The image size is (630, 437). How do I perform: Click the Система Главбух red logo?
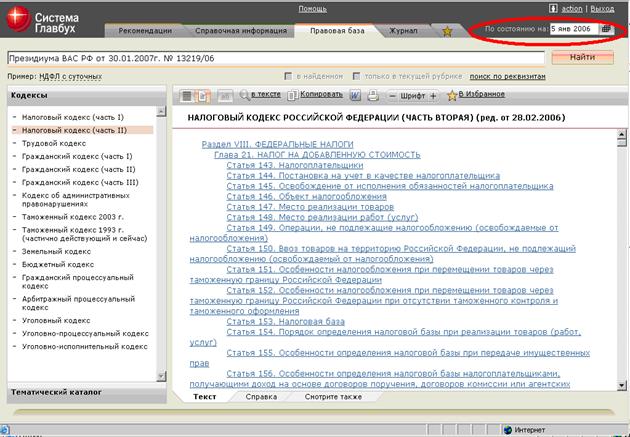18,19
